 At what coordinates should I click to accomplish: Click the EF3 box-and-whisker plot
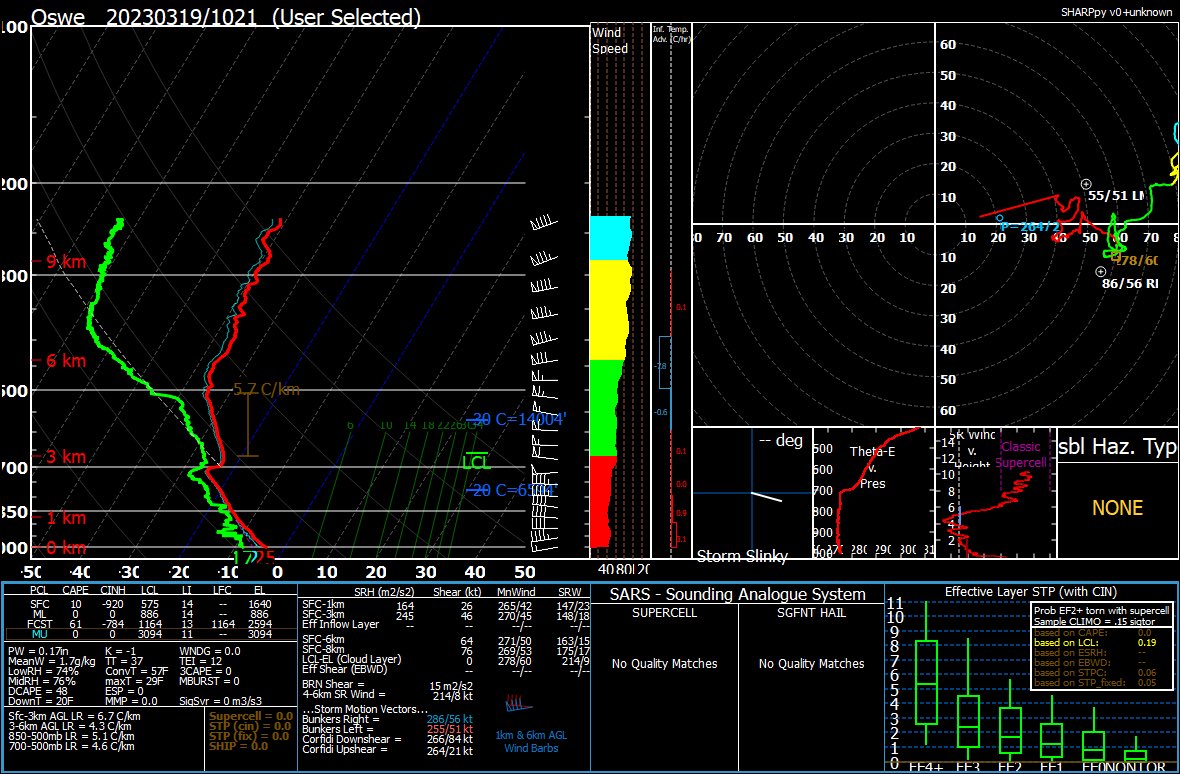coord(969,700)
